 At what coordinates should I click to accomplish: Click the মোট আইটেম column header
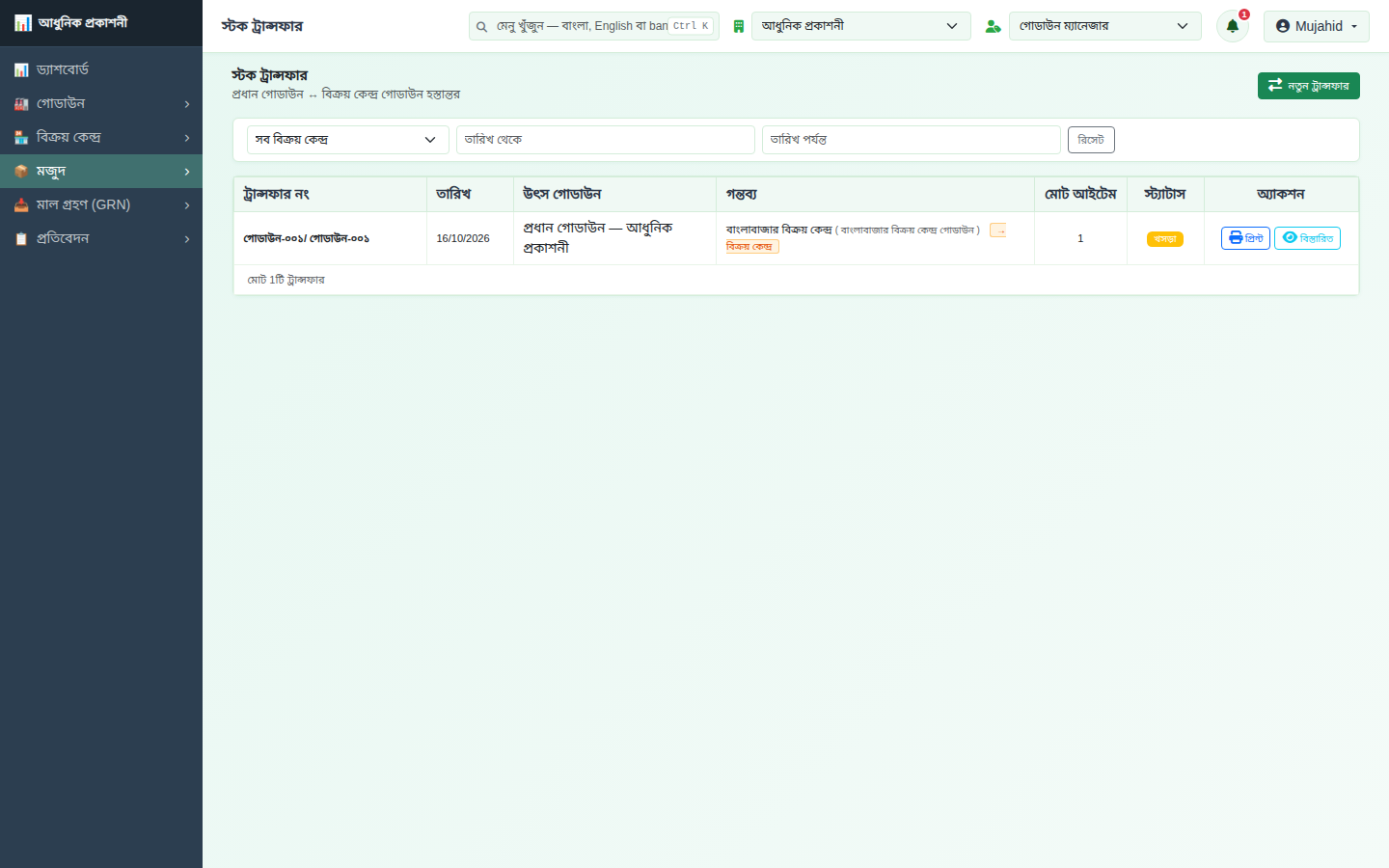coord(1080,194)
